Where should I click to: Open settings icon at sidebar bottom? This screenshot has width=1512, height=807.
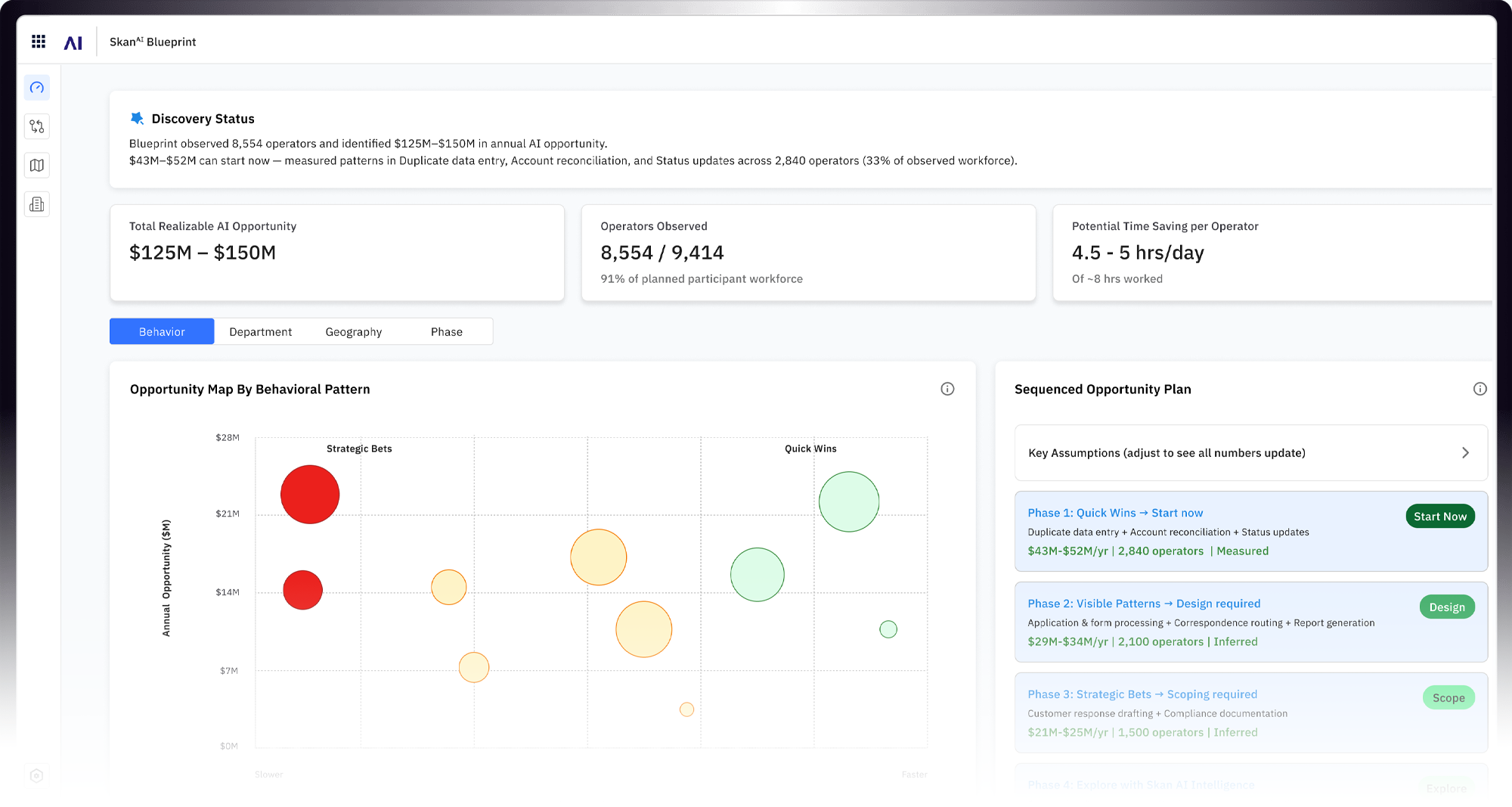36,775
